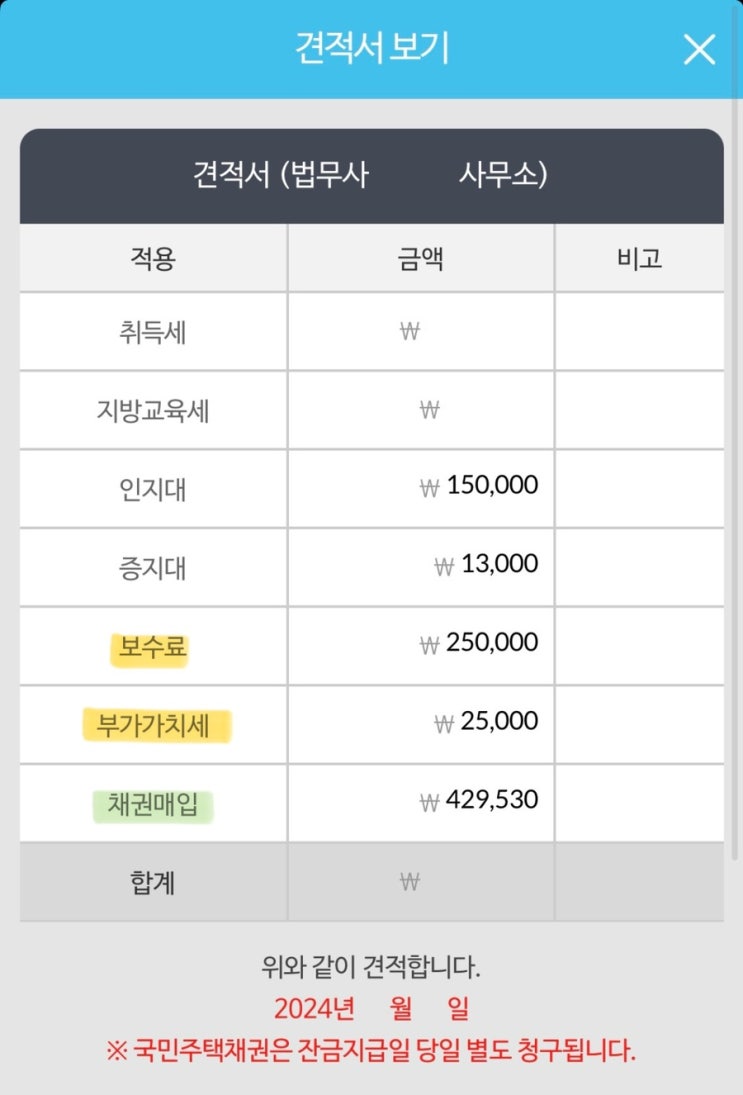Click the 인지대 row label
The width and height of the screenshot is (743, 1095).
tap(152, 490)
